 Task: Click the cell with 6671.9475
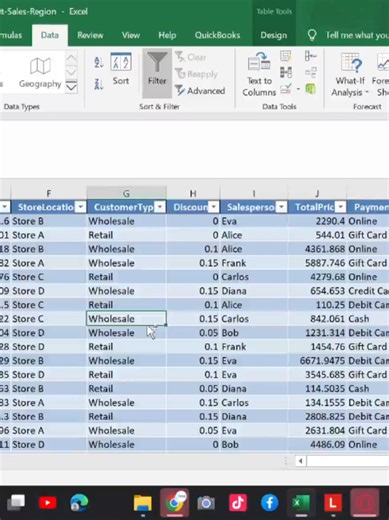click(x=317, y=361)
